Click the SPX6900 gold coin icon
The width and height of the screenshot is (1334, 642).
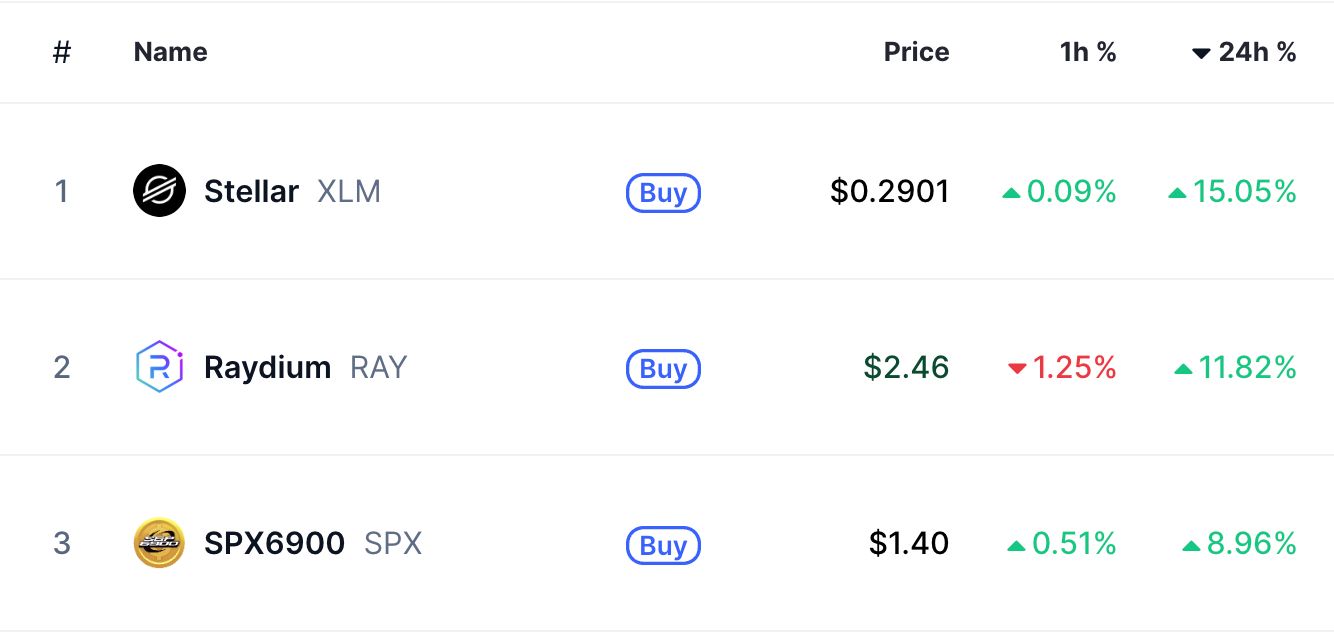click(159, 544)
